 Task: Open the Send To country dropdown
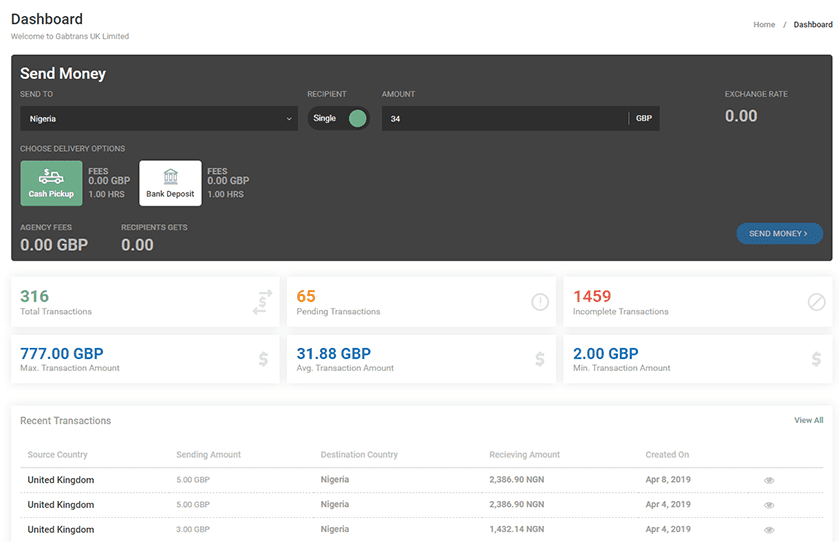coord(159,119)
